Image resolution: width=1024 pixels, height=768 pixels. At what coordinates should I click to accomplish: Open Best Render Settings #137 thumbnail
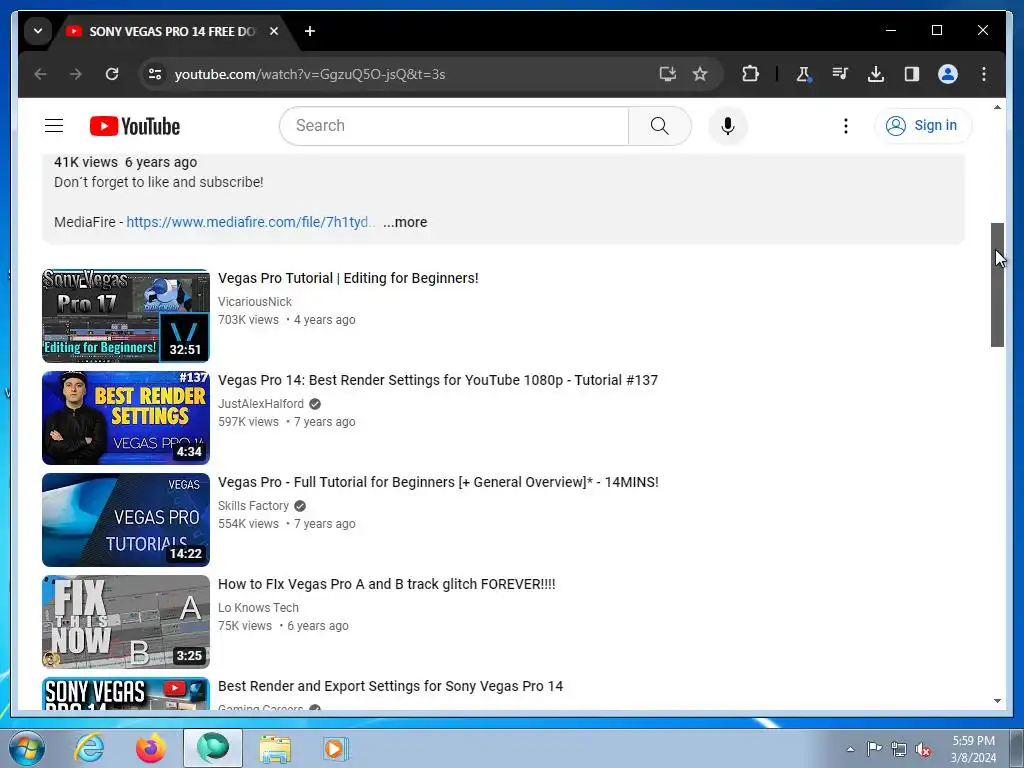(125, 418)
